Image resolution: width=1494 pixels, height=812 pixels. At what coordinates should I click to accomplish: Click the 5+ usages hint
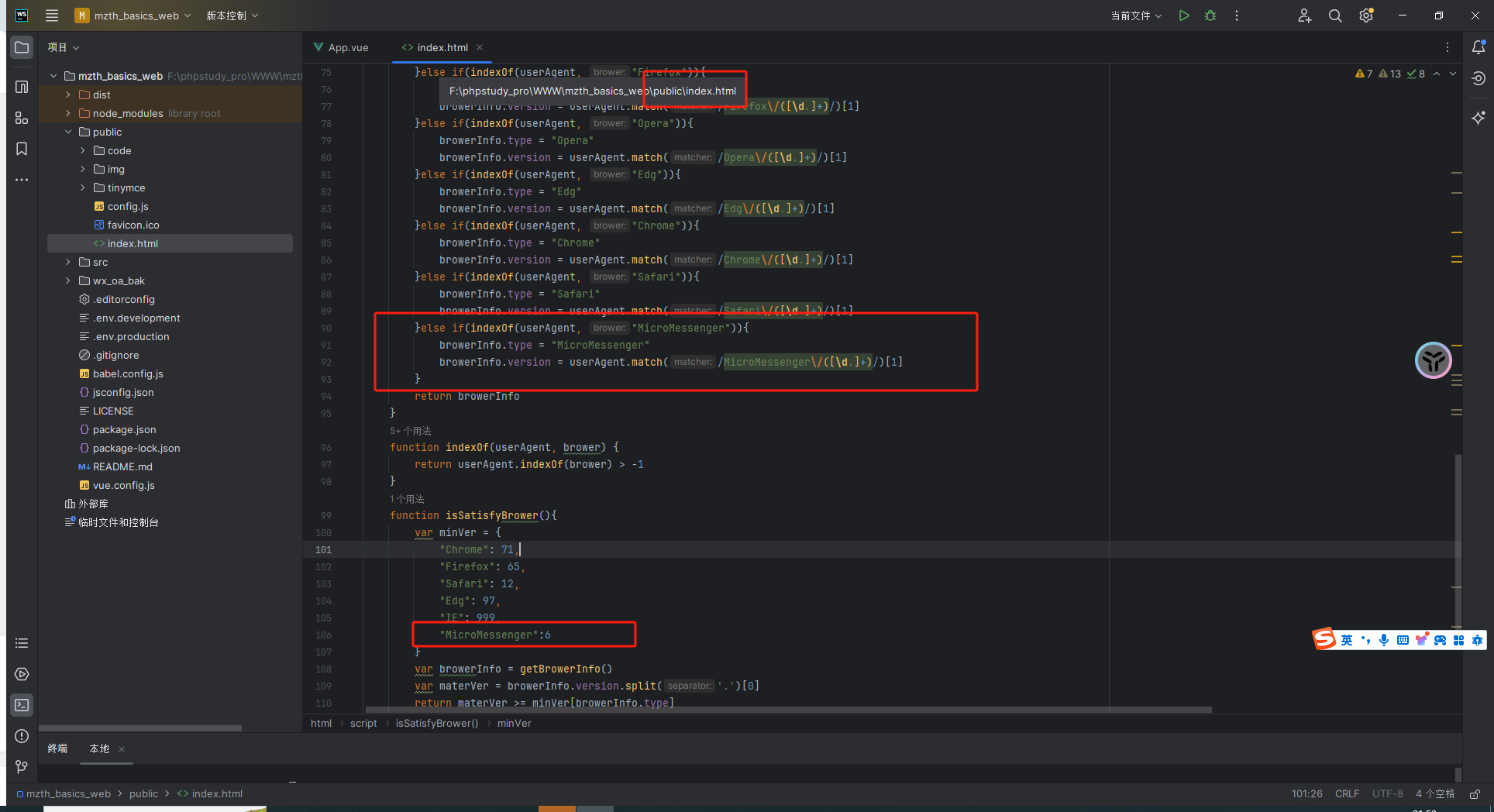point(411,431)
